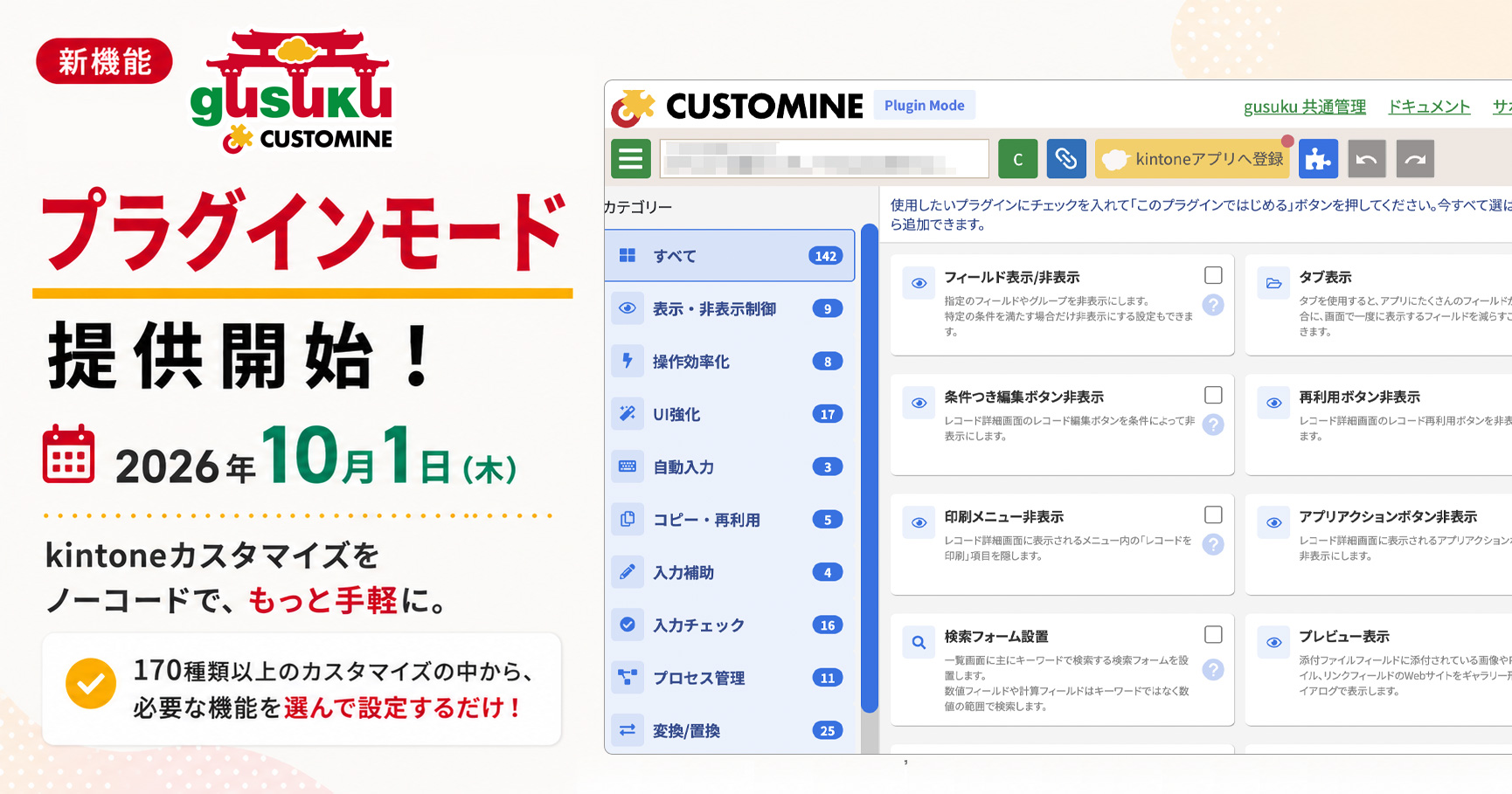Check the 検索フォーム設置 checkbox
Screen dimensions: 1512x794
pos(1213,634)
